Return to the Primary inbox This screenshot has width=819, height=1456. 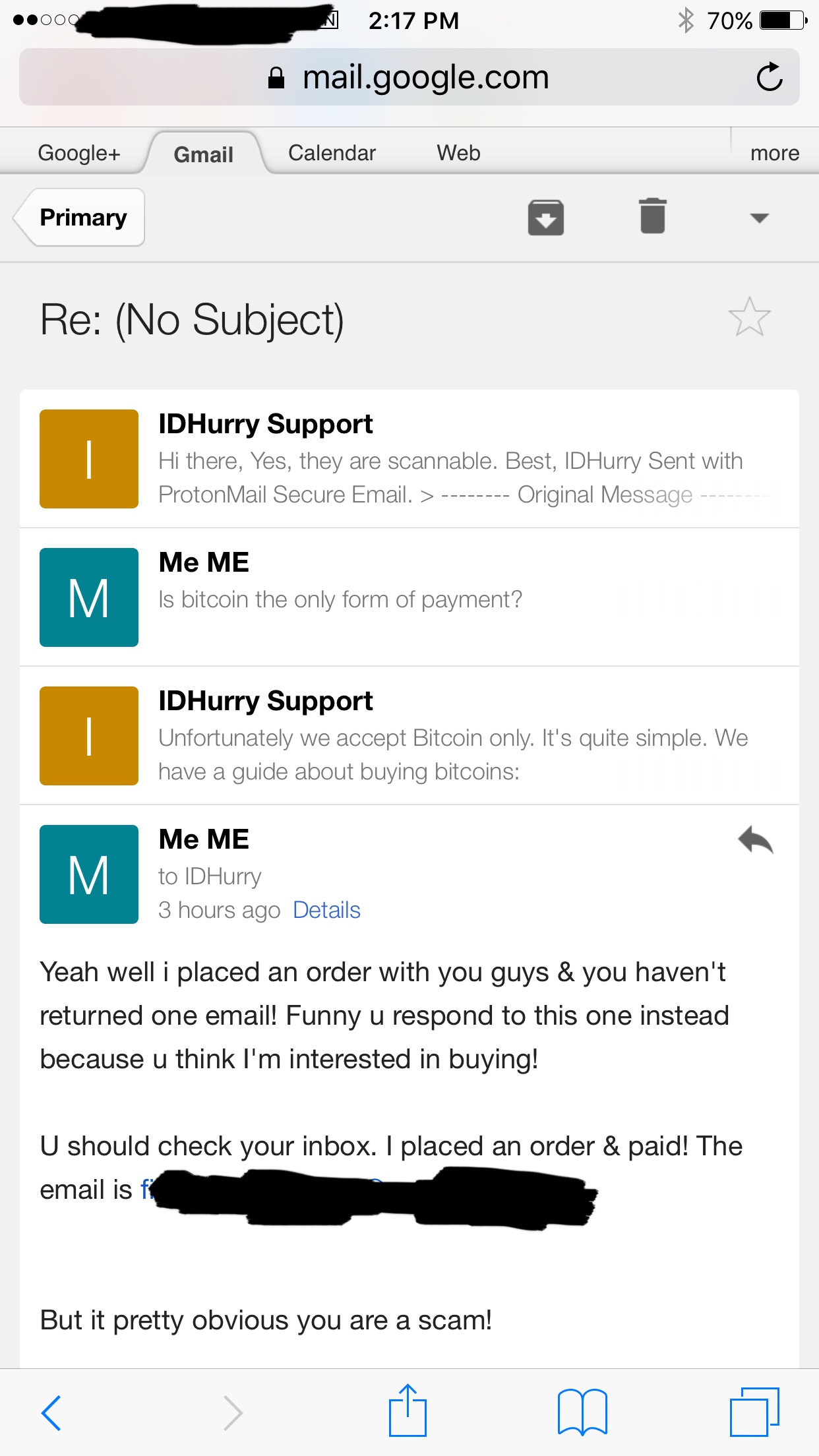tap(79, 218)
